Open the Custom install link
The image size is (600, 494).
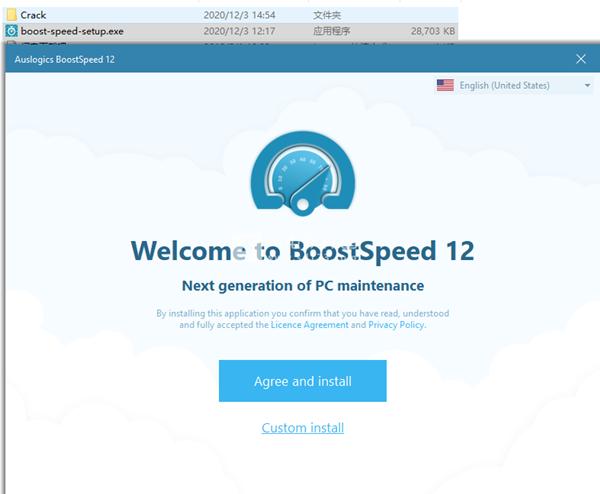click(303, 427)
